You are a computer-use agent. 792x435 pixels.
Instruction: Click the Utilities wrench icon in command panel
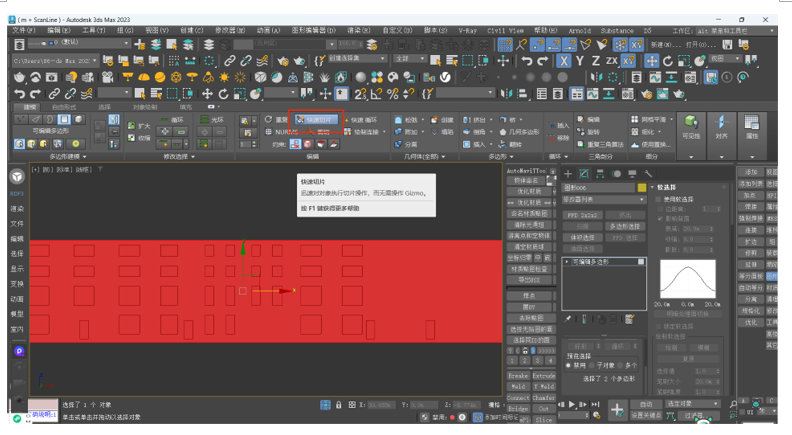coord(649,173)
